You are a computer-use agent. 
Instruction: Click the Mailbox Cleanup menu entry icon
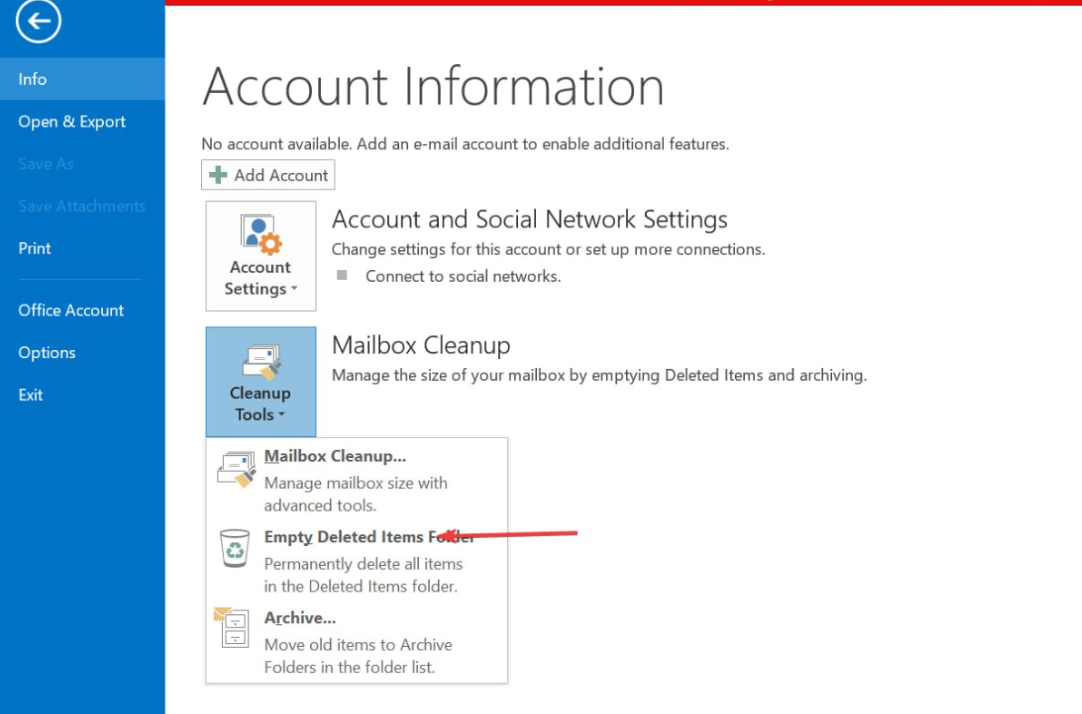click(x=236, y=470)
